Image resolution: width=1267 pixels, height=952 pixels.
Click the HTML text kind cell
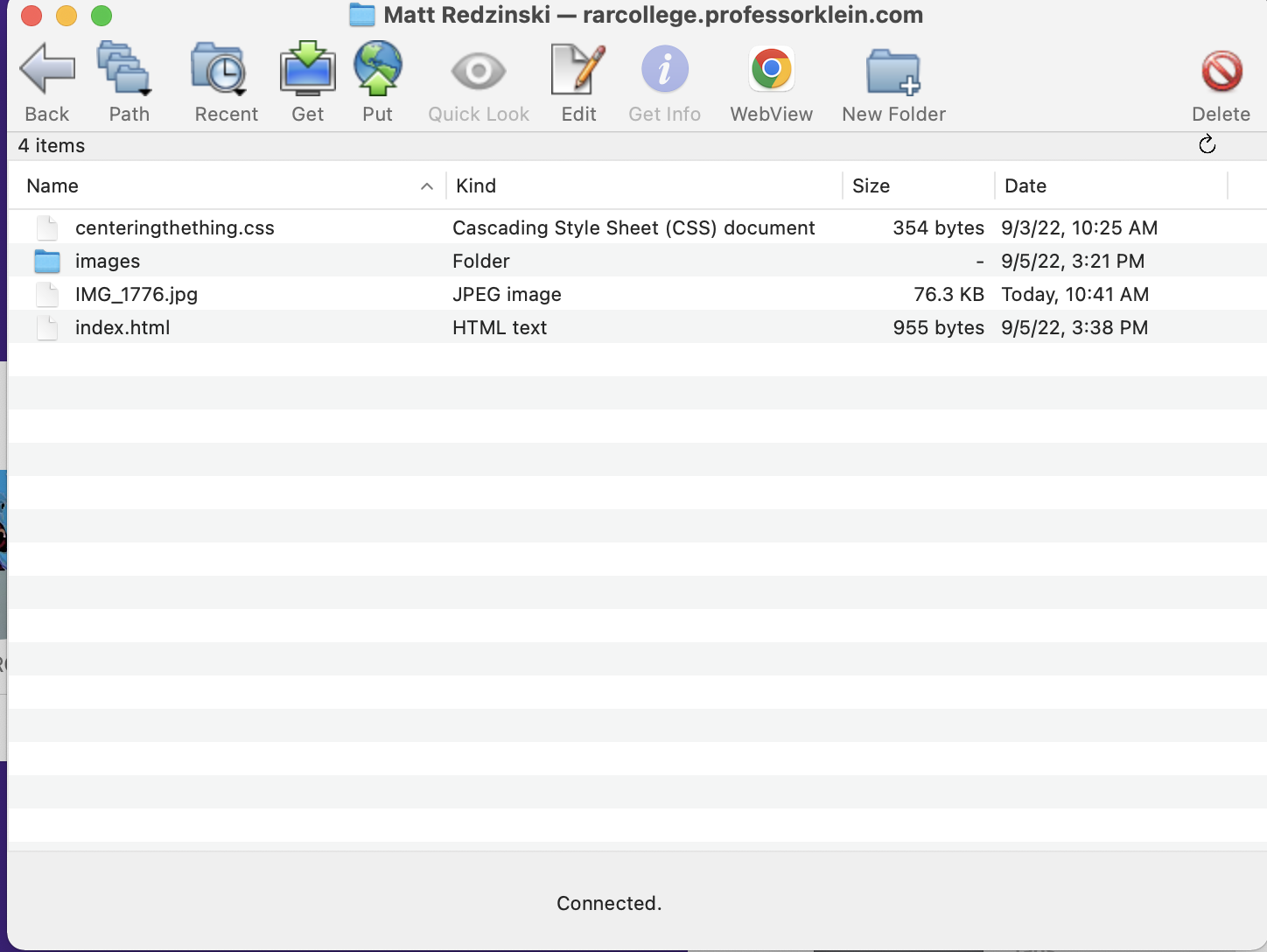[500, 327]
